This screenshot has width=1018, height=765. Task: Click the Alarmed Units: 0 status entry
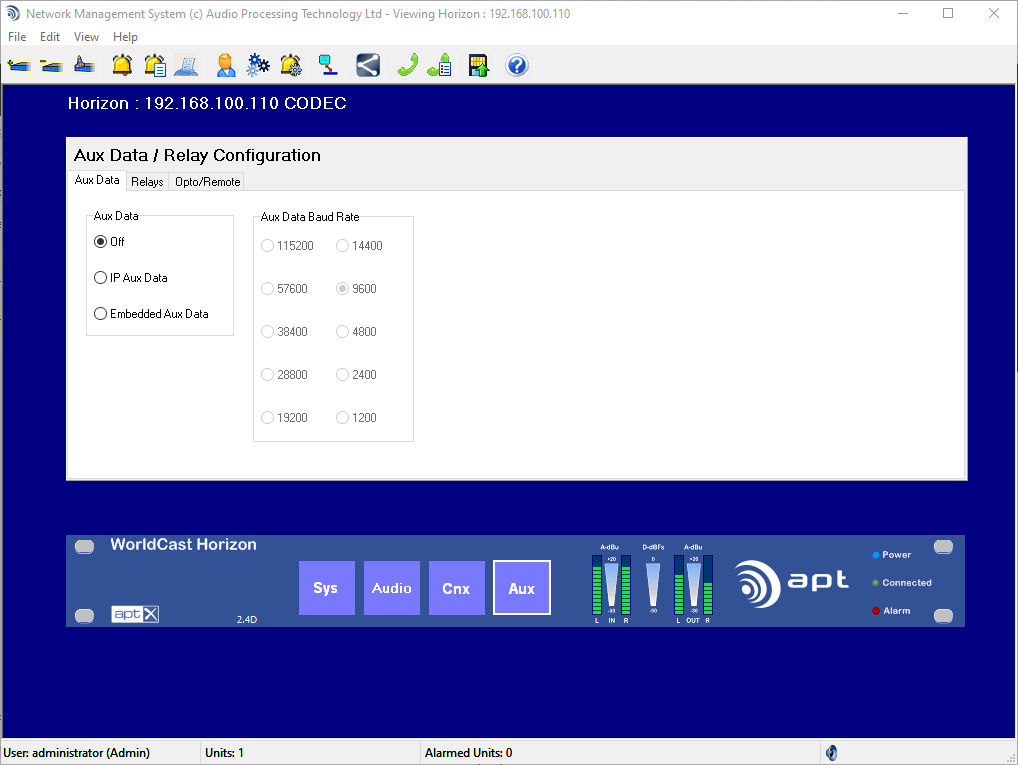(x=468, y=753)
